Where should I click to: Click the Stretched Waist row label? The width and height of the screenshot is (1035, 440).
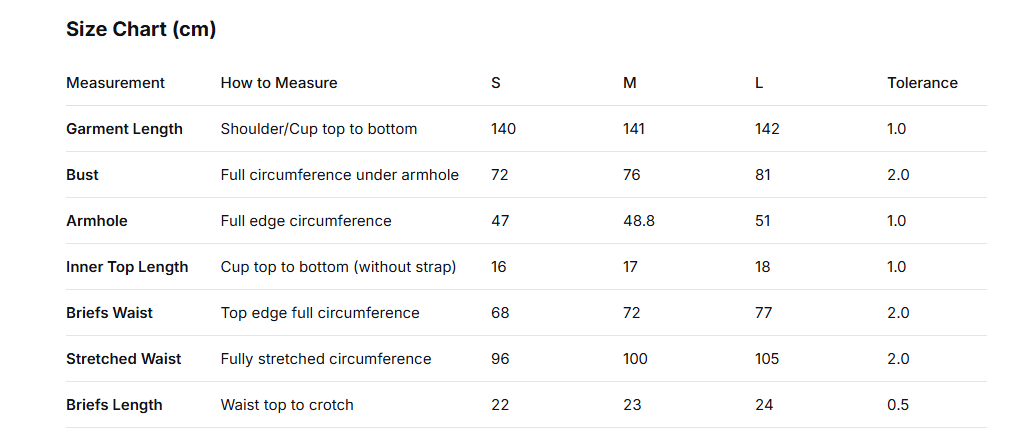[x=123, y=359]
